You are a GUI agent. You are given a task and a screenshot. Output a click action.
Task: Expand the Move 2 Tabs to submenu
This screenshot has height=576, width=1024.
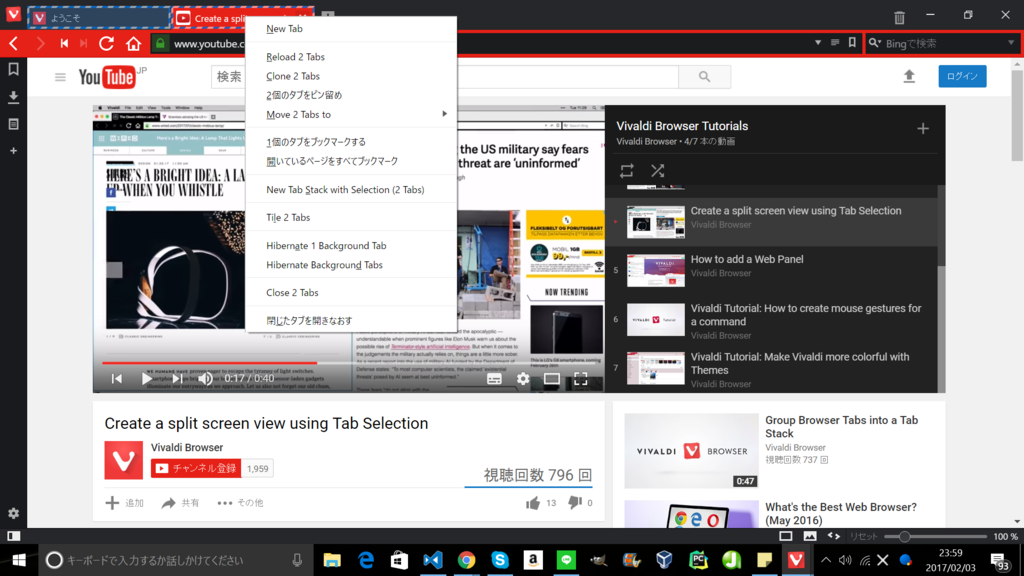click(x=351, y=114)
